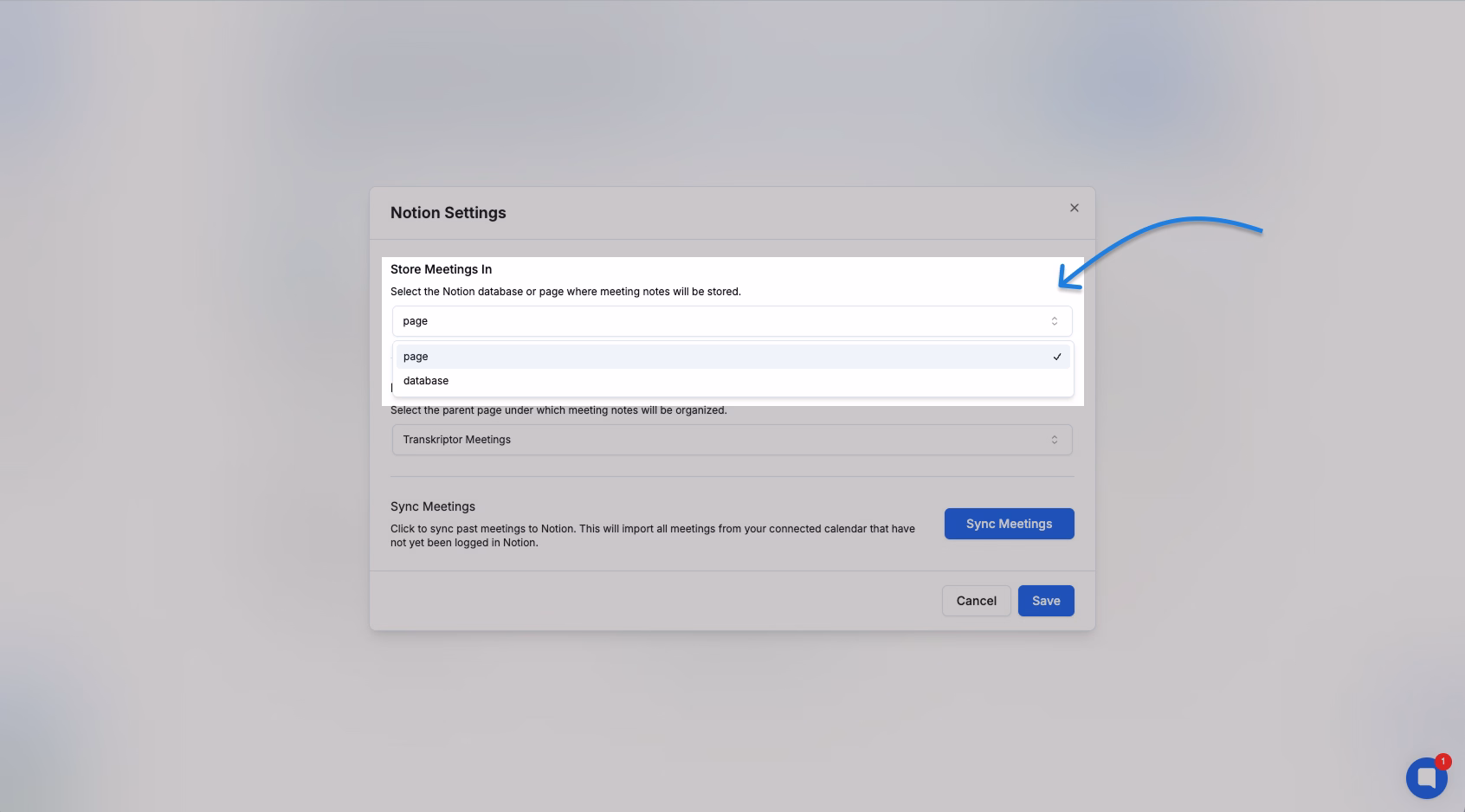Click the Sync Meetings section description text
Screen dimensions: 1465x812
coord(653,535)
